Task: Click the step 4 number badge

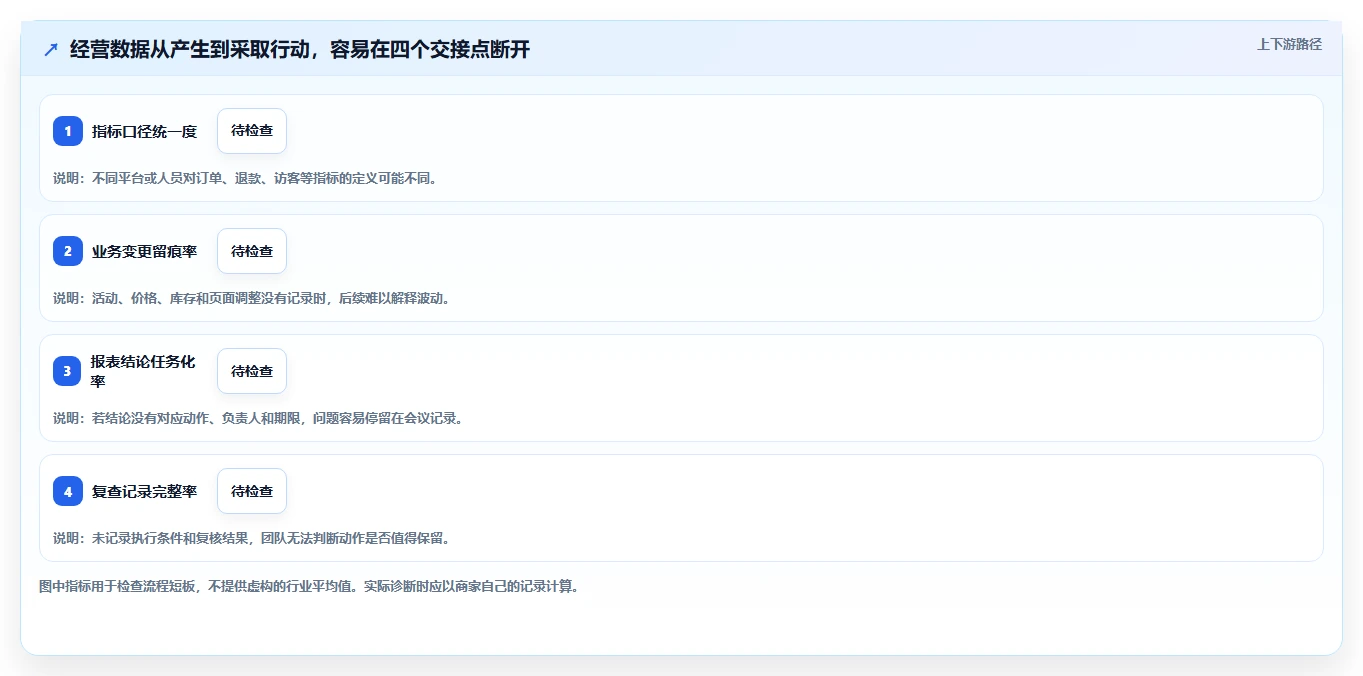Action: 68,491
